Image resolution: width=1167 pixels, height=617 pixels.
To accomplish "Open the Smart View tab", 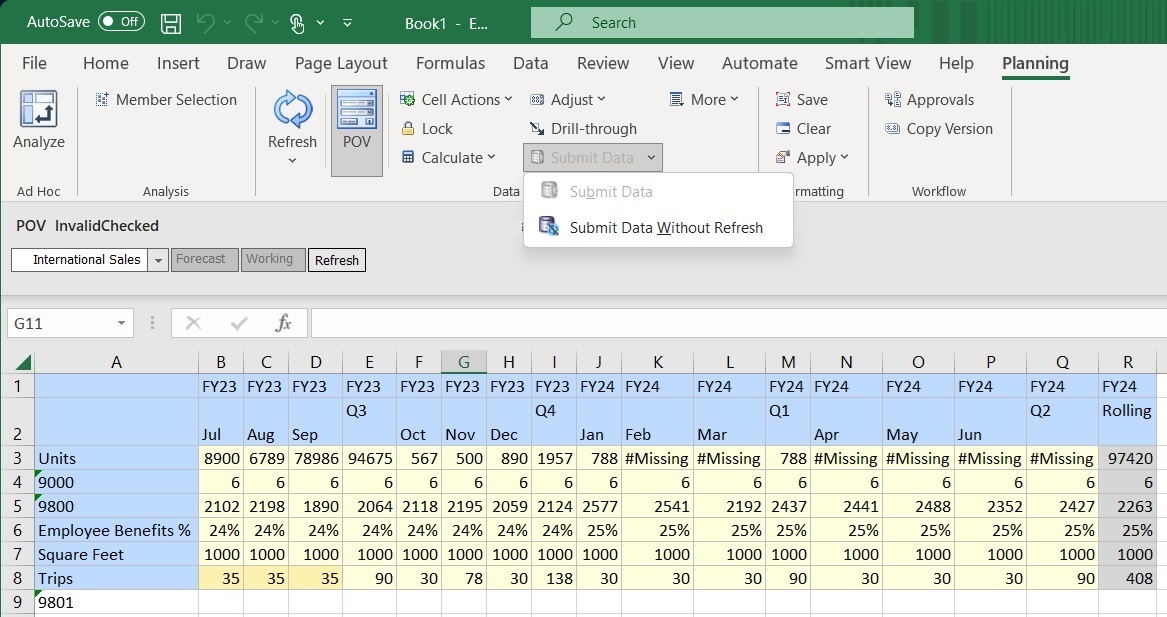I will 867,63.
